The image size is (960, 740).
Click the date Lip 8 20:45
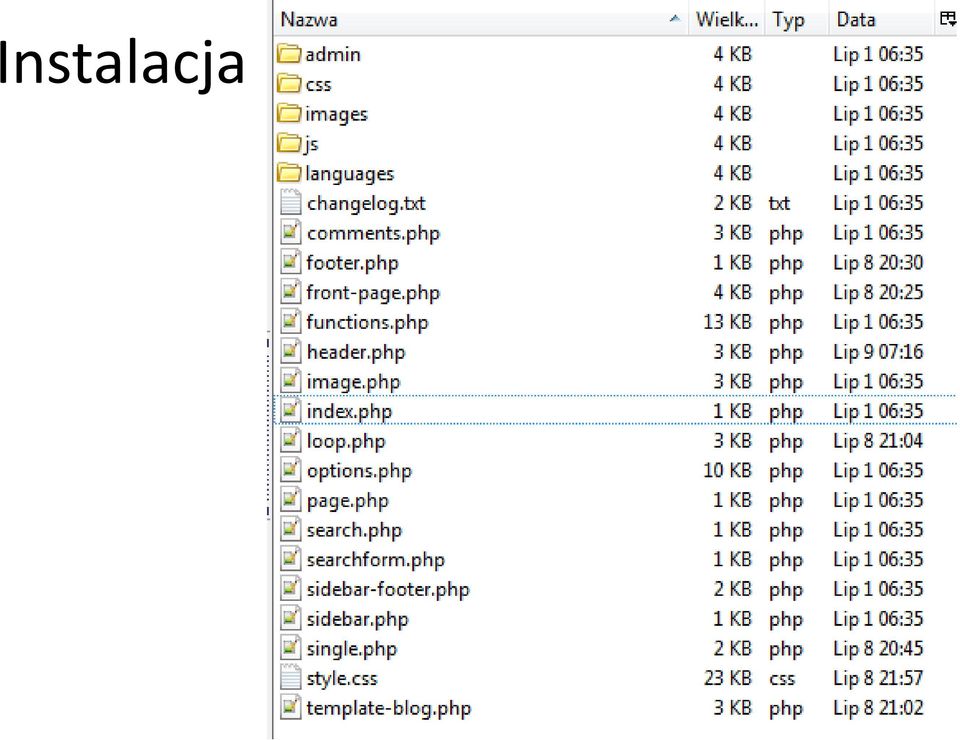point(878,648)
